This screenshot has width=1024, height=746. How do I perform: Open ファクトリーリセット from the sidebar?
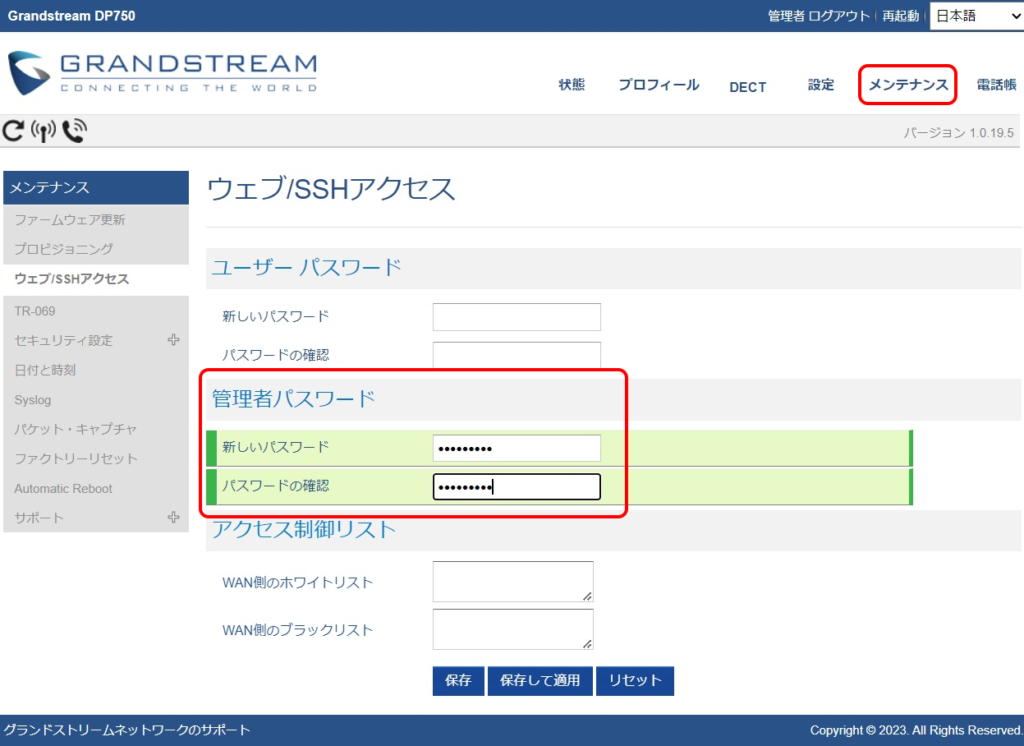(x=76, y=459)
